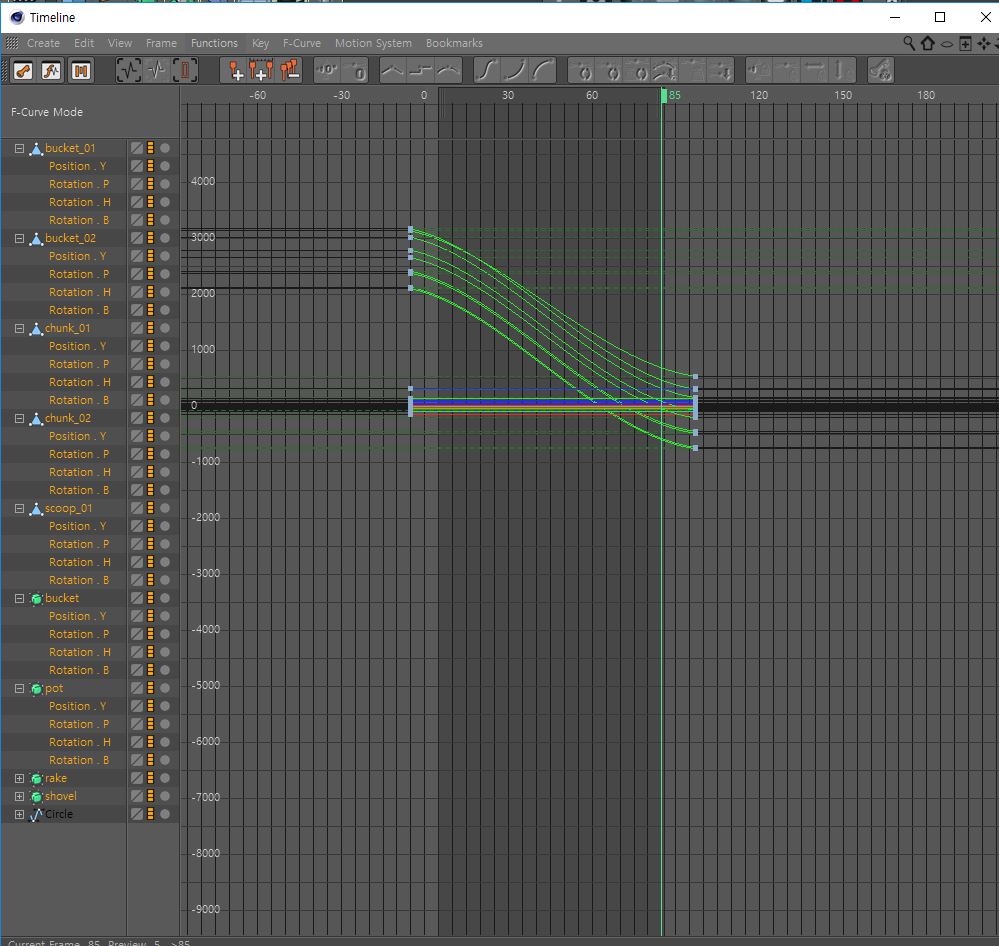
Task: Click the rightmost key-with-gear toolbar icon
Action: click(880, 71)
